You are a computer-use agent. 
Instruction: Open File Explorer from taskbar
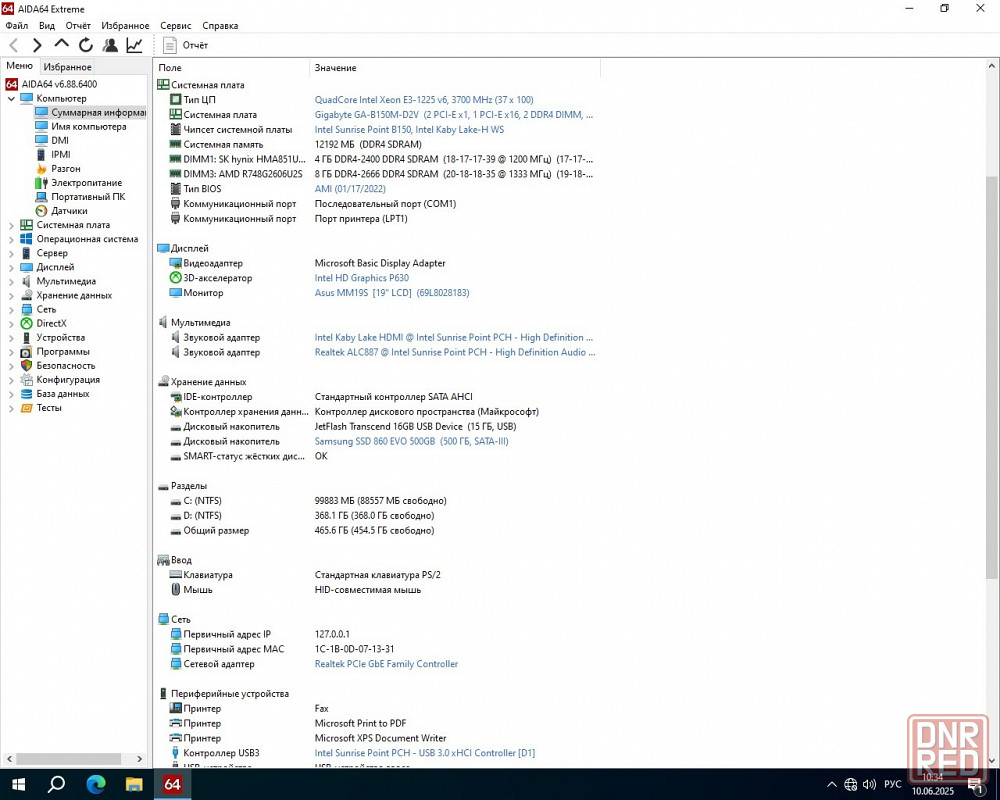pyautogui.click(x=134, y=784)
